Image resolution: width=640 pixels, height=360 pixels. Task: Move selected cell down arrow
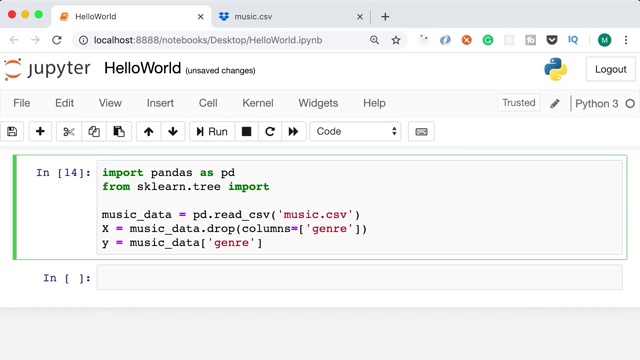(x=173, y=131)
